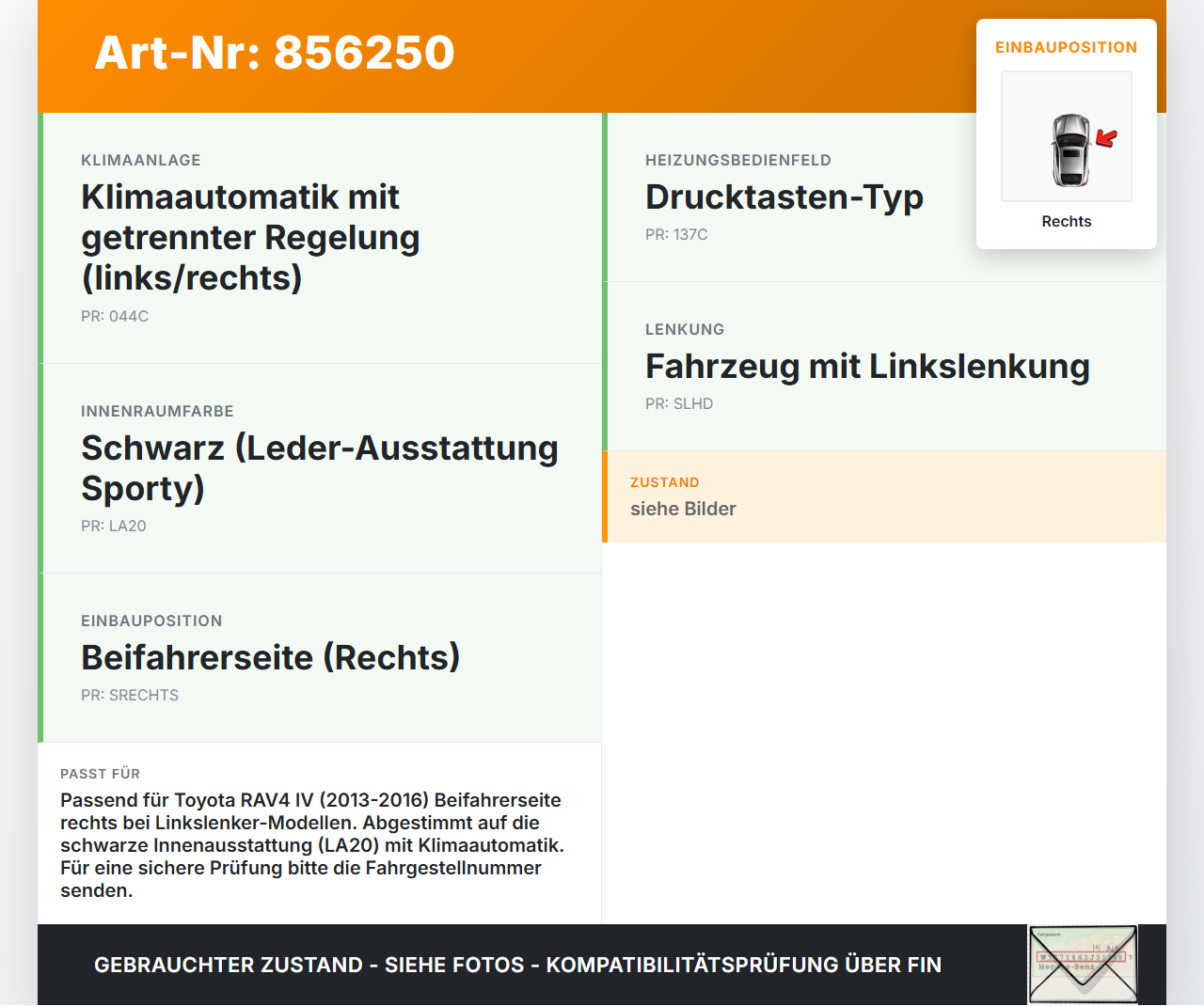
Task: Select the PR: LA20 code
Action: click(x=114, y=526)
